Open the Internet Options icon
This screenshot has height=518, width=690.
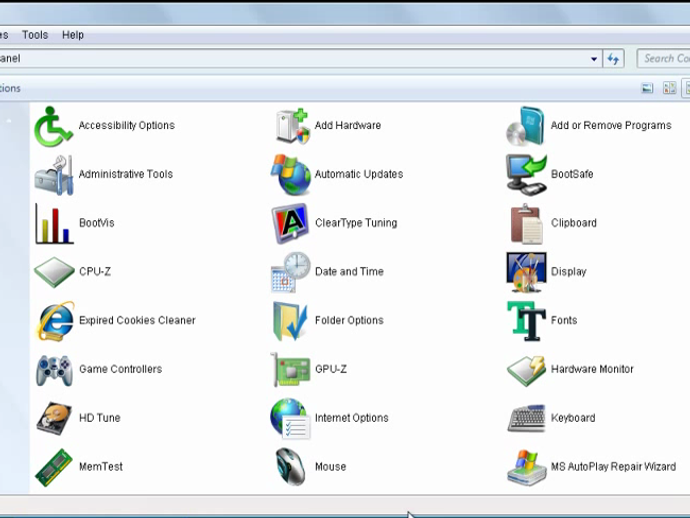pos(290,419)
